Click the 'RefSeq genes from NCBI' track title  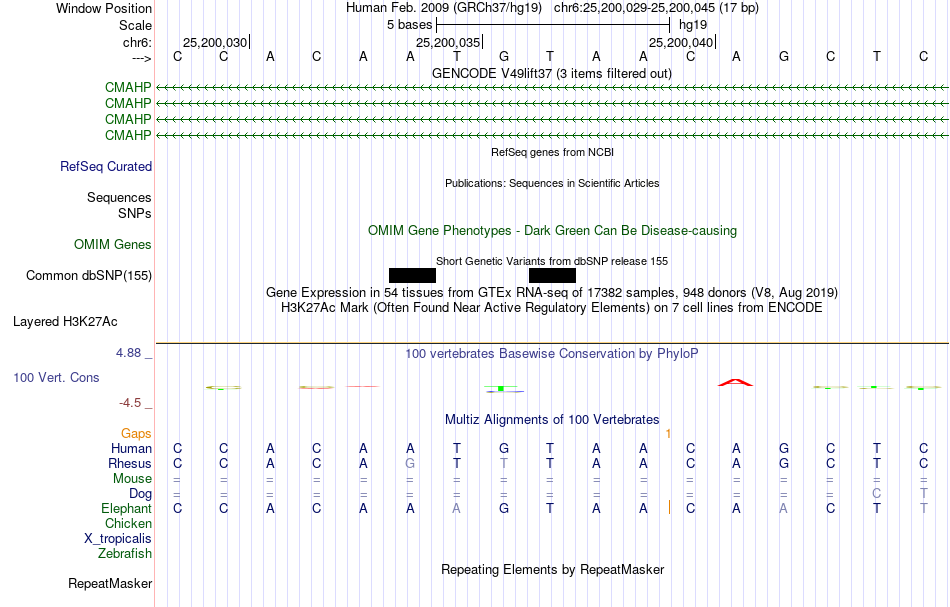pyautogui.click(x=552, y=152)
